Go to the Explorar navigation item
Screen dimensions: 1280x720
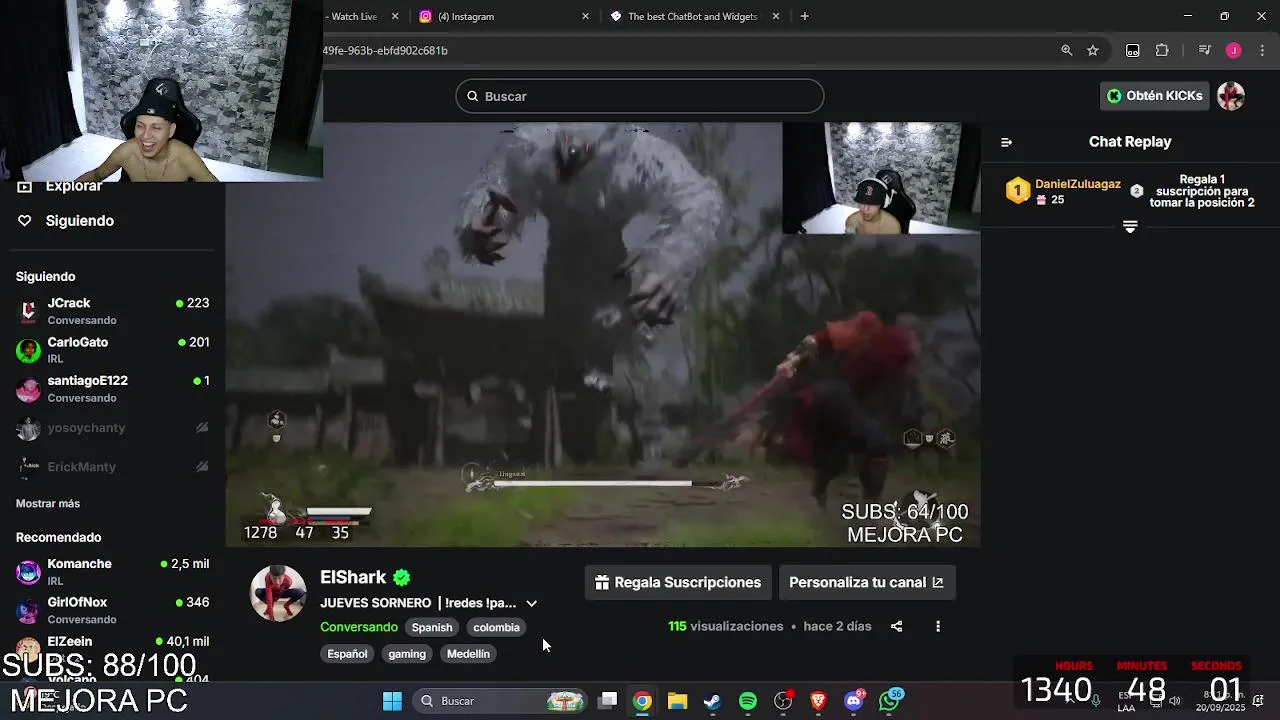(x=74, y=186)
